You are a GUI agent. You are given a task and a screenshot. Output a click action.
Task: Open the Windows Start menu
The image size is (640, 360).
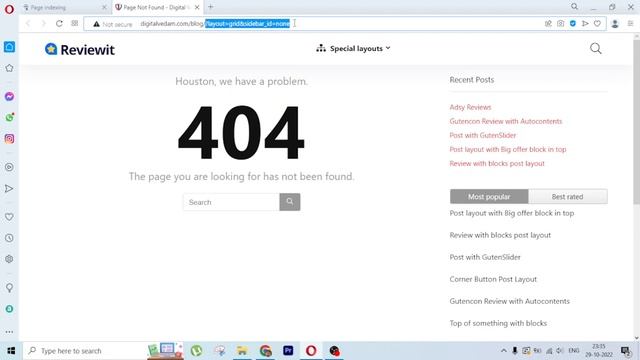11,351
